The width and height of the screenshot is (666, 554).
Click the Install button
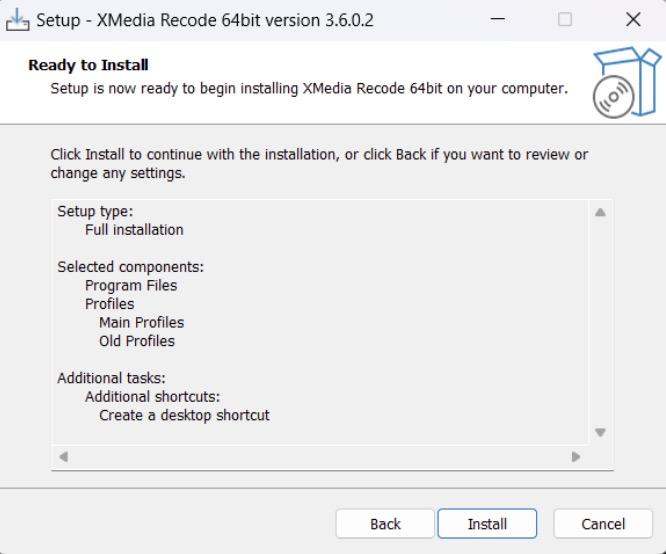pyautogui.click(x=487, y=523)
